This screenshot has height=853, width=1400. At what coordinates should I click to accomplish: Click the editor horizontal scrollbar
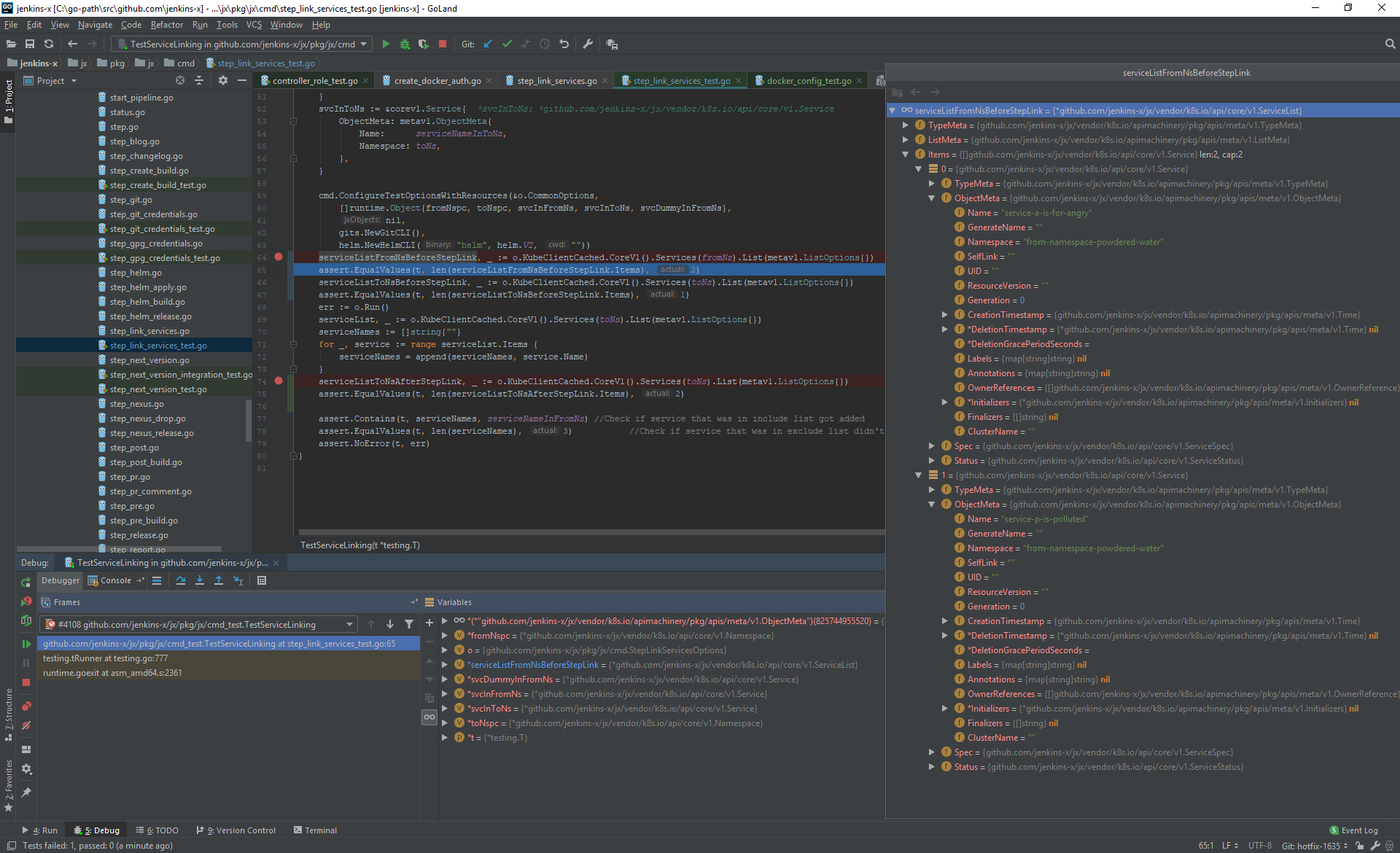591,532
